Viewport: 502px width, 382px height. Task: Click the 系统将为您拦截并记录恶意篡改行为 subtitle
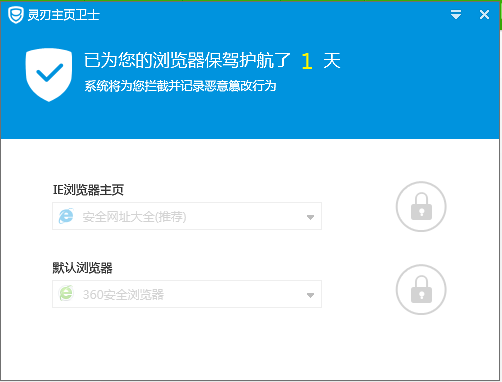point(180,86)
